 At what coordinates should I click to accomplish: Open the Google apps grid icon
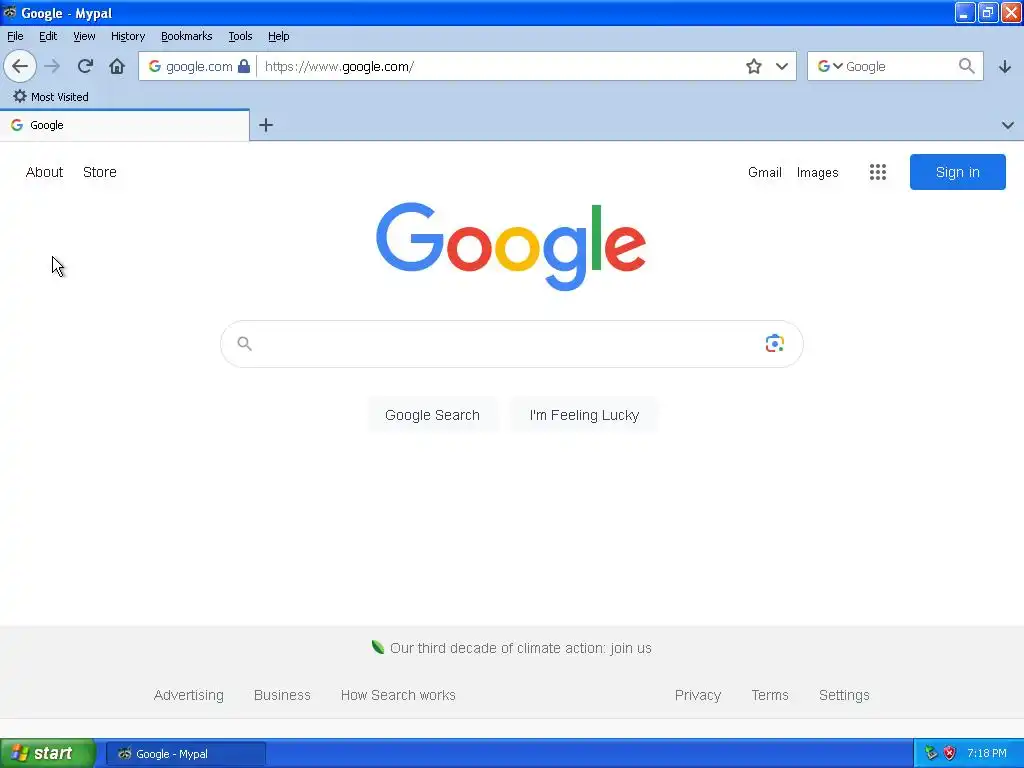click(878, 172)
